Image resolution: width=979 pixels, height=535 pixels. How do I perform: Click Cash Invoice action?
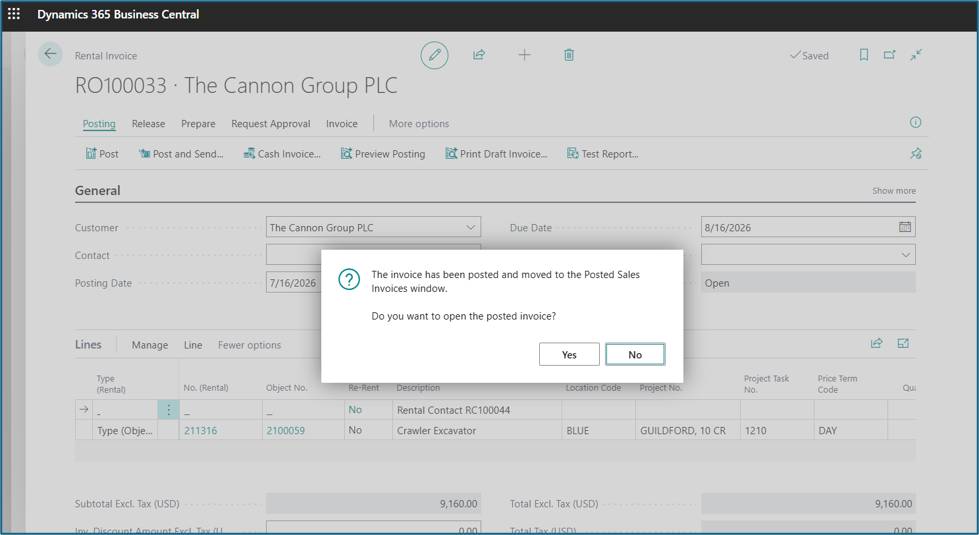[282, 154]
